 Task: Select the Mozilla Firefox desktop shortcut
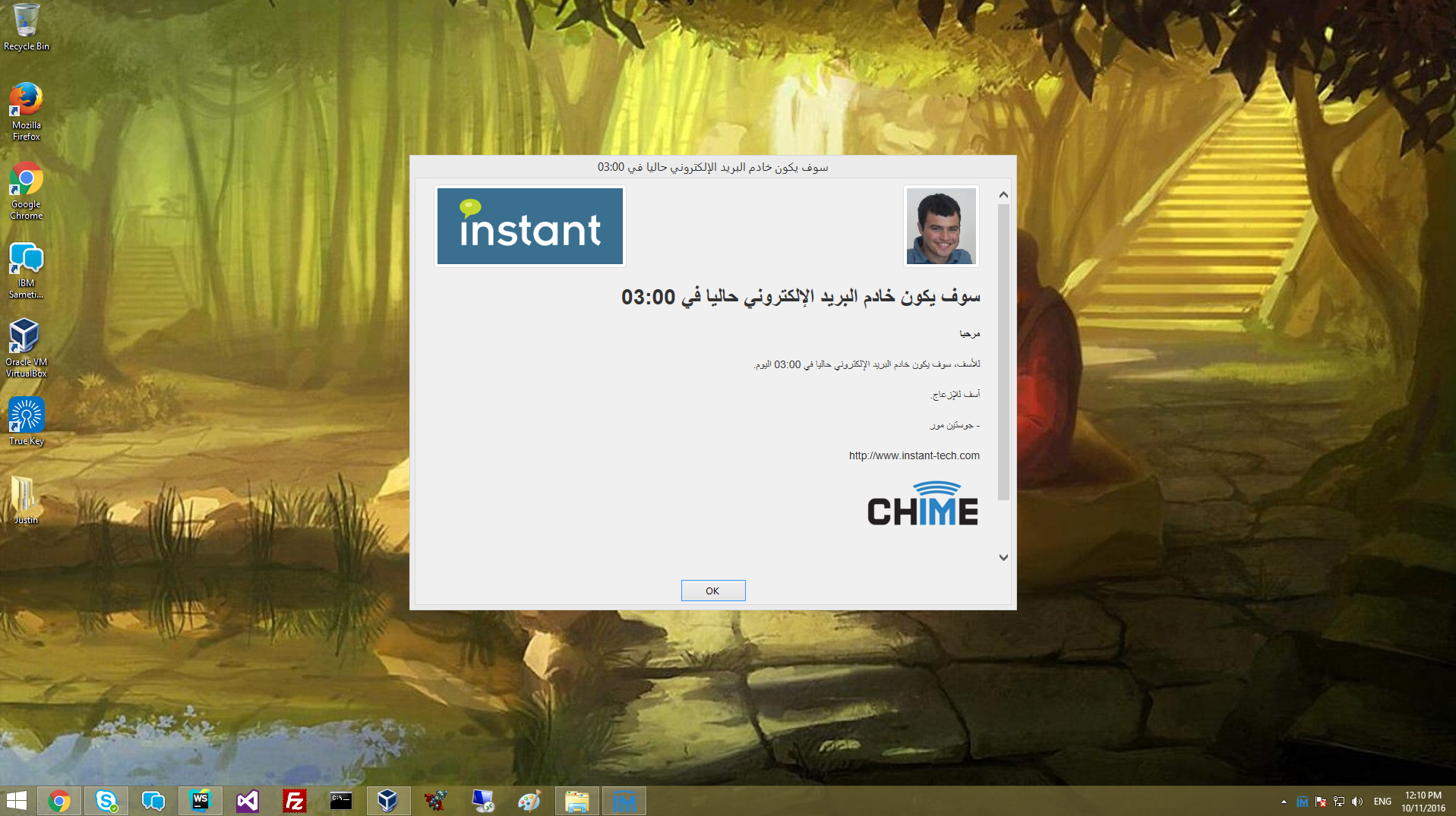tap(26, 112)
